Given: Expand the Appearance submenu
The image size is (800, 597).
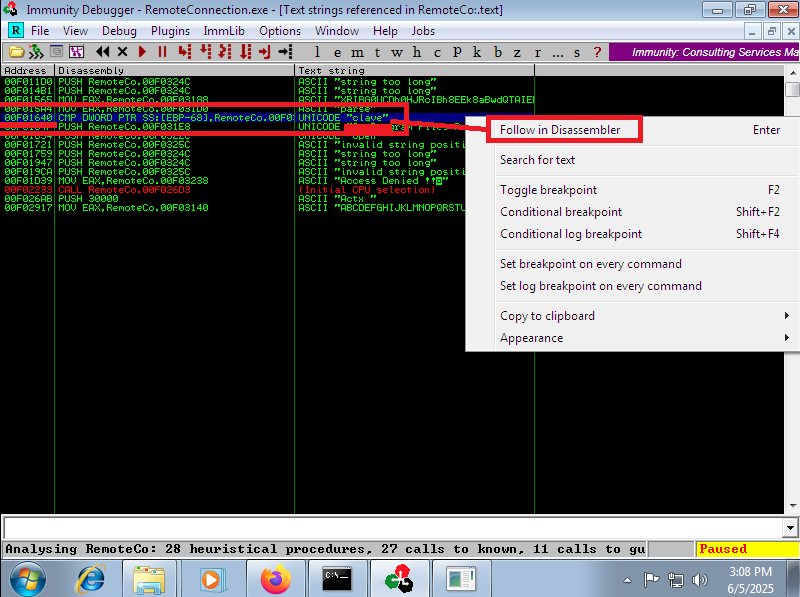Looking at the screenshot, I should point(633,338).
